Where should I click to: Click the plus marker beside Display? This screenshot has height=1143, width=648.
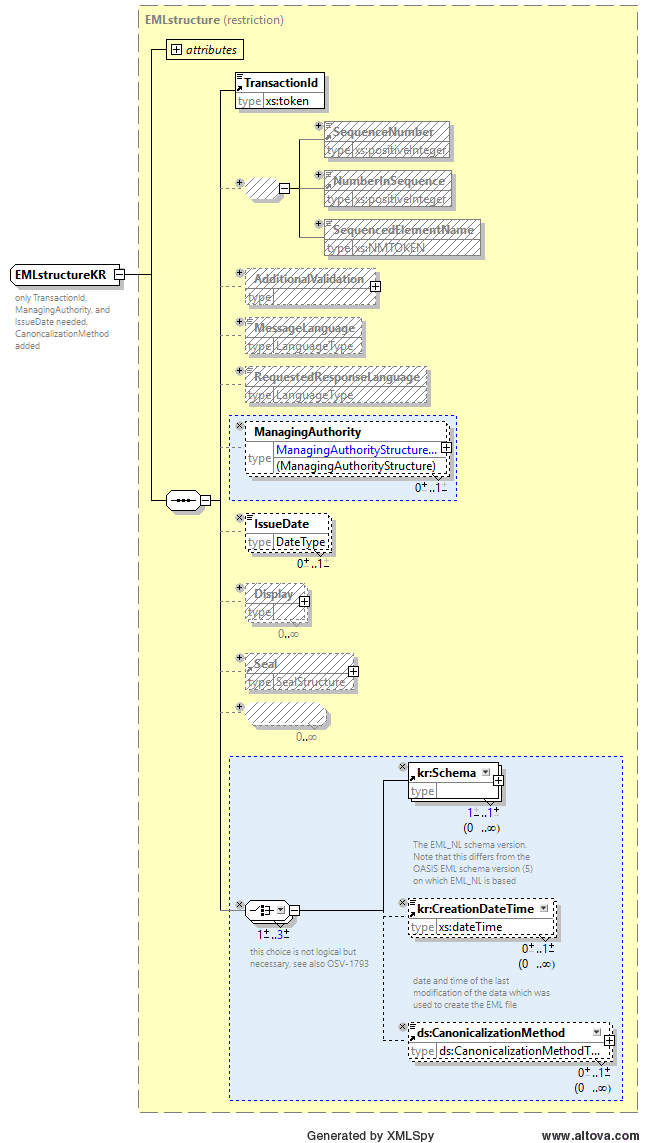click(x=240, y=587)
